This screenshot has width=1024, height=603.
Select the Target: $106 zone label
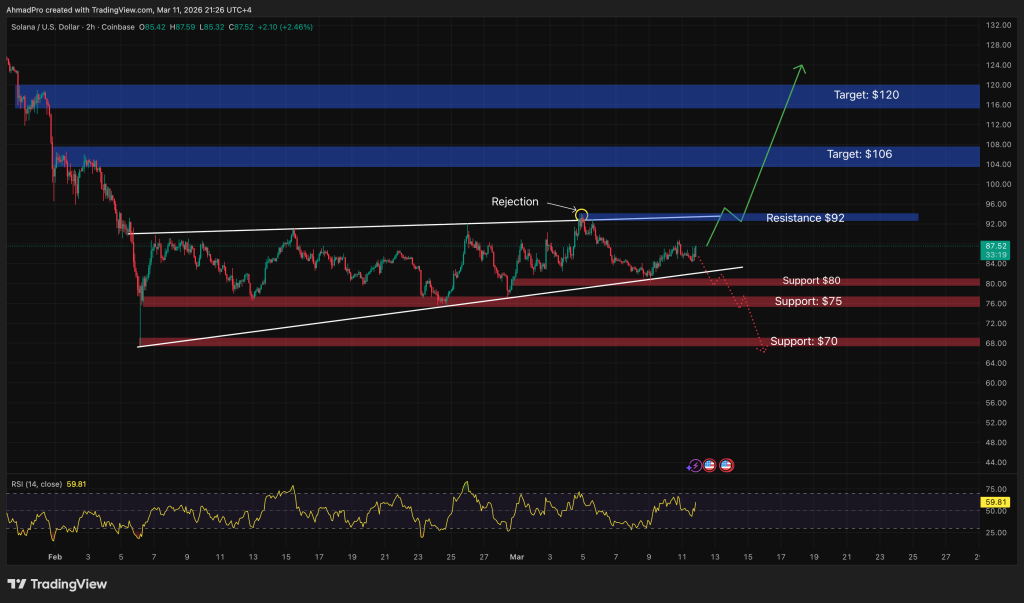coord(859,155)
